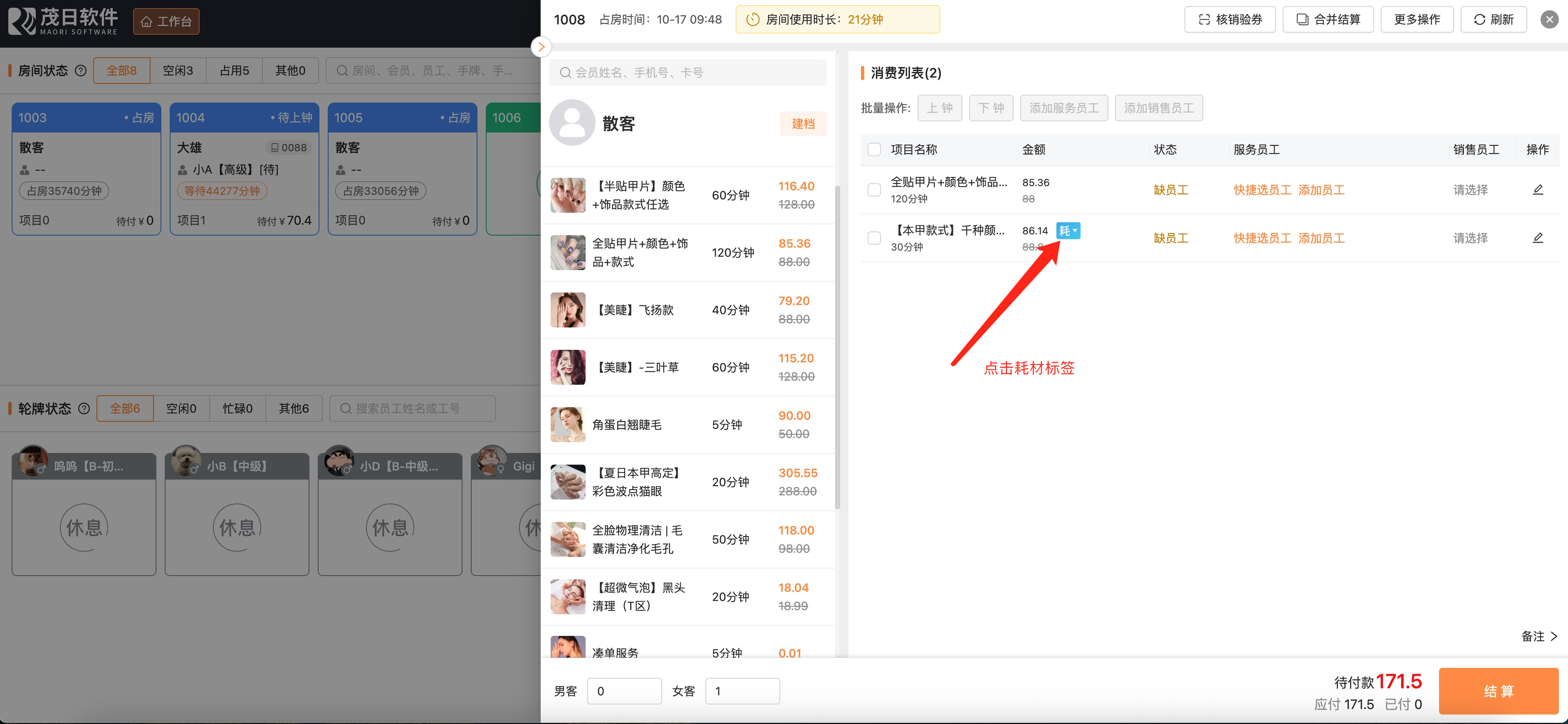This screenshot has height=724, width=1568.
Task: Select the 忙碌0 rotation status tab
Action: [x=238, y=408]
